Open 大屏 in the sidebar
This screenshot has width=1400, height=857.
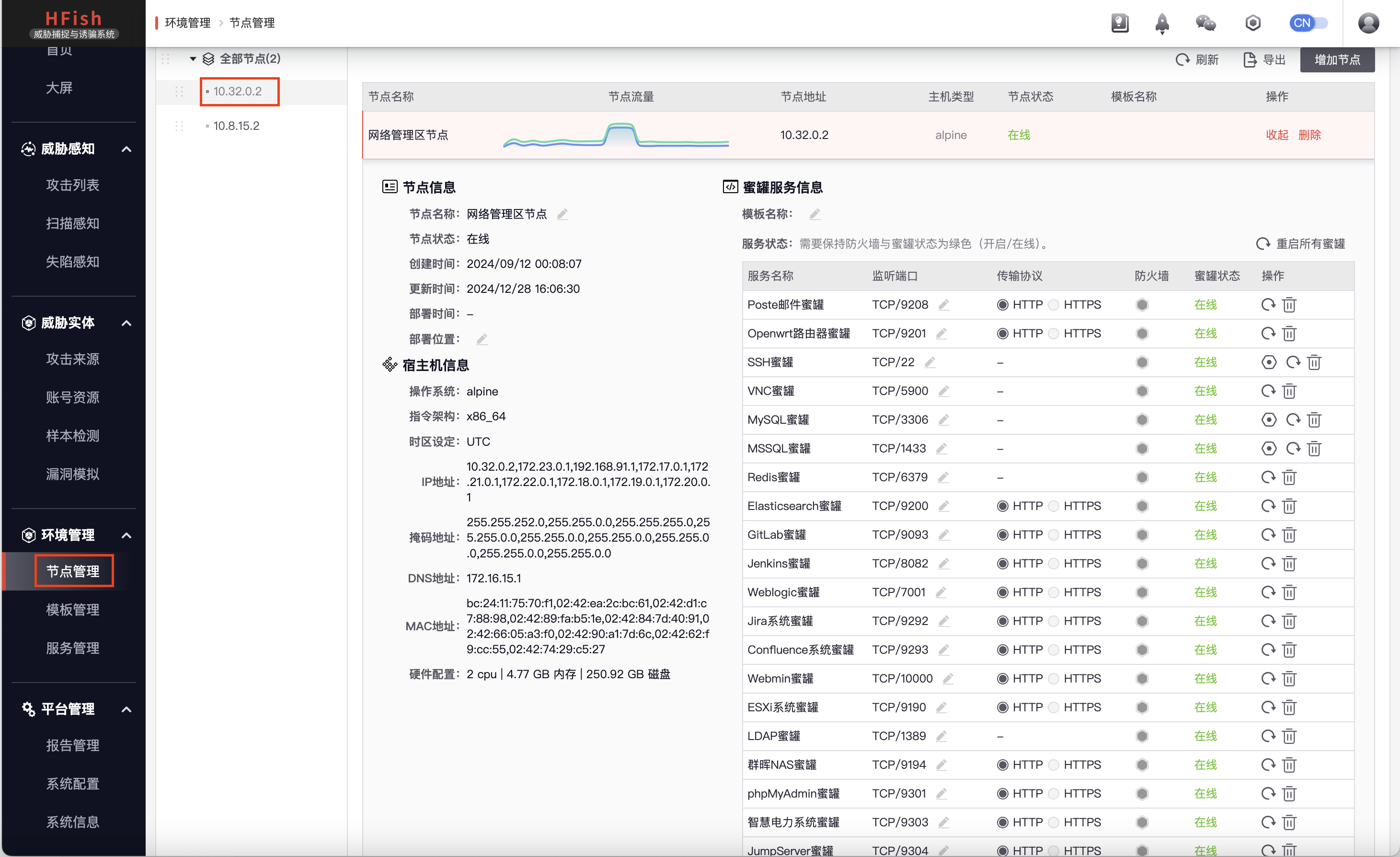tap(60, 88)
